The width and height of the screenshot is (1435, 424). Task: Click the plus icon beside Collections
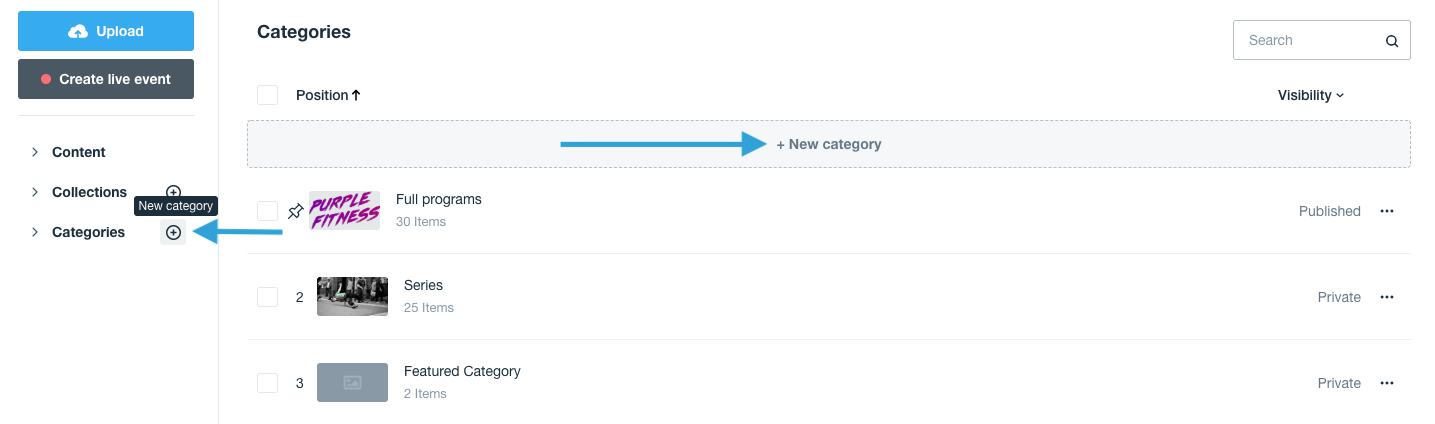(173, 191)
